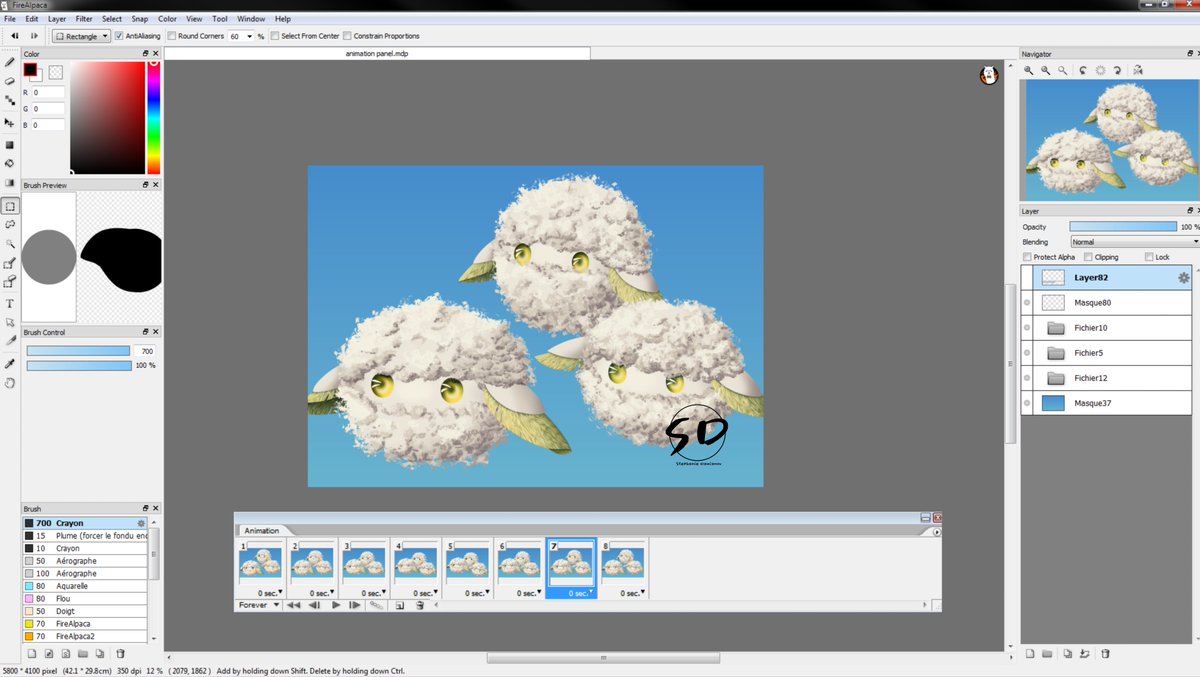Click the Undo arrow in the toolbar
The width and height of the screenshot is (1200, 677).
tap(14, 36)
